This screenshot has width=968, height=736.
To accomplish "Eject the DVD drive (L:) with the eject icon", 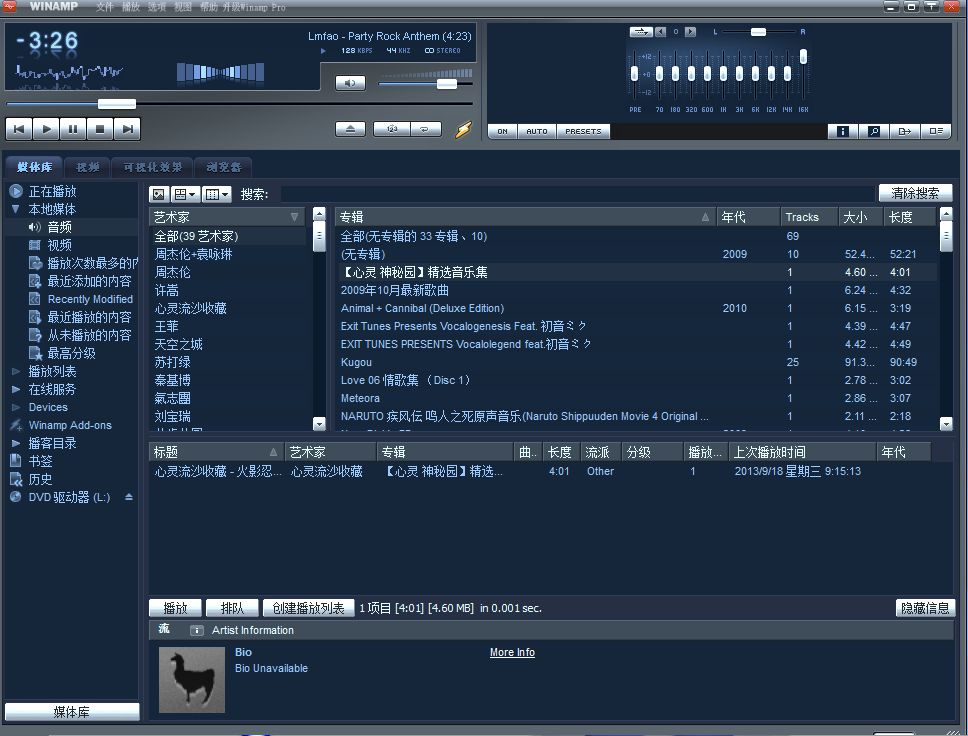I will [x=128, y=497].
